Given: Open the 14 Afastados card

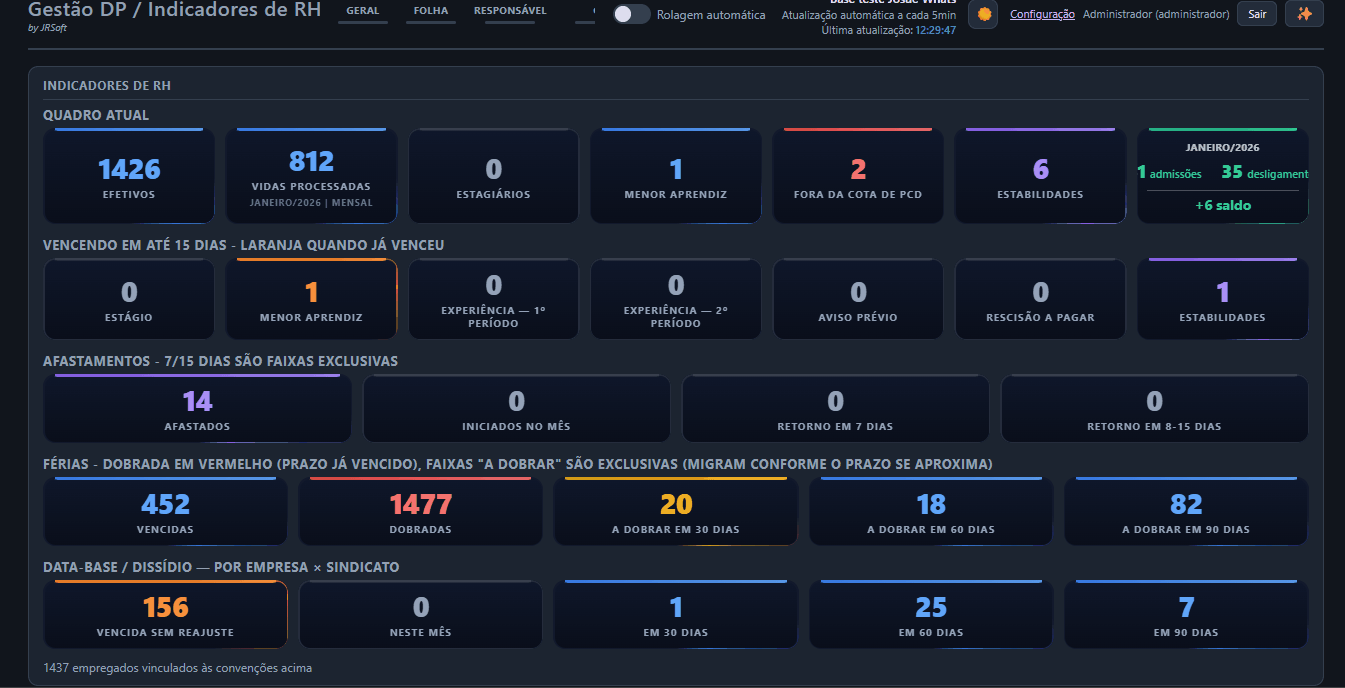Looking at the screenshot, I should (197, 409).
